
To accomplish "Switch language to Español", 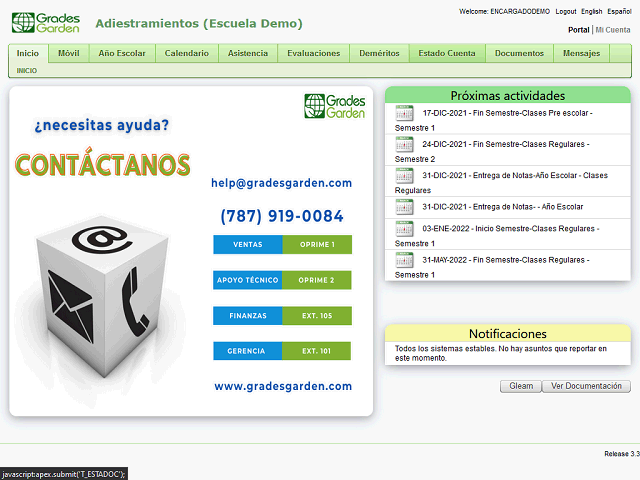I will coord(619,11).
